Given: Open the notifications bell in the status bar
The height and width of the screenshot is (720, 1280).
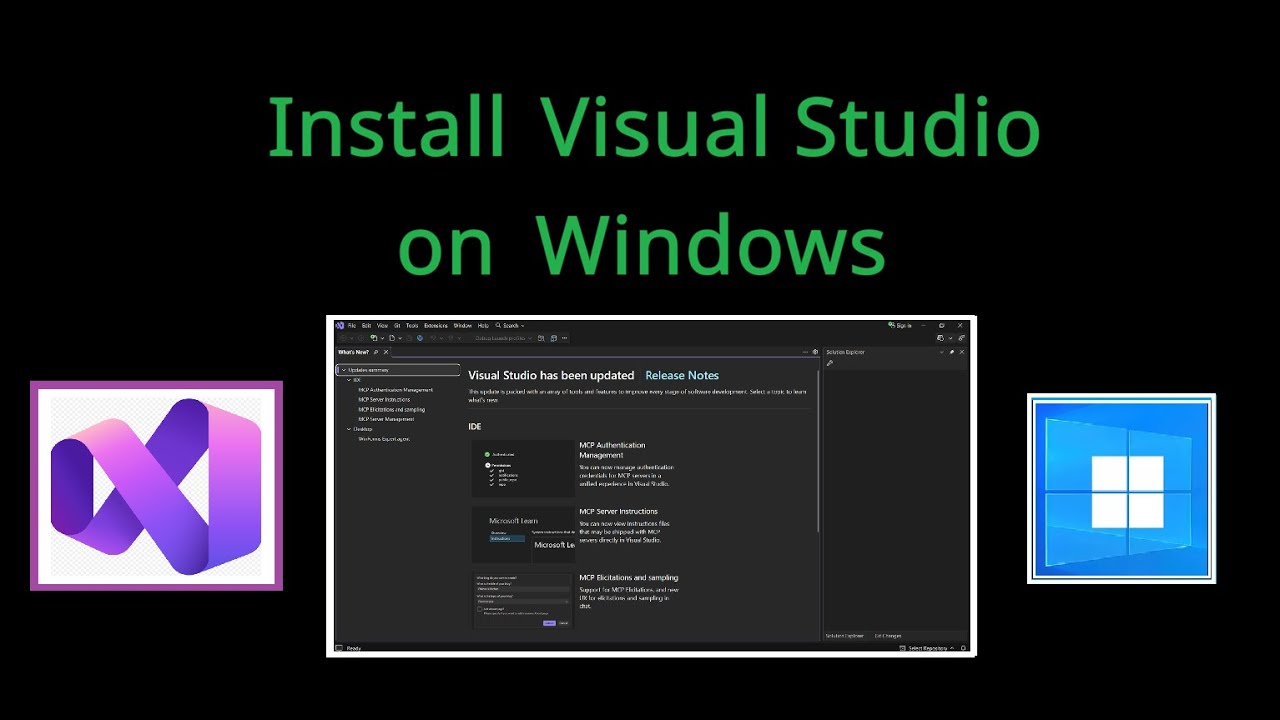Looking at the screenshot, I should pos(963,648).
